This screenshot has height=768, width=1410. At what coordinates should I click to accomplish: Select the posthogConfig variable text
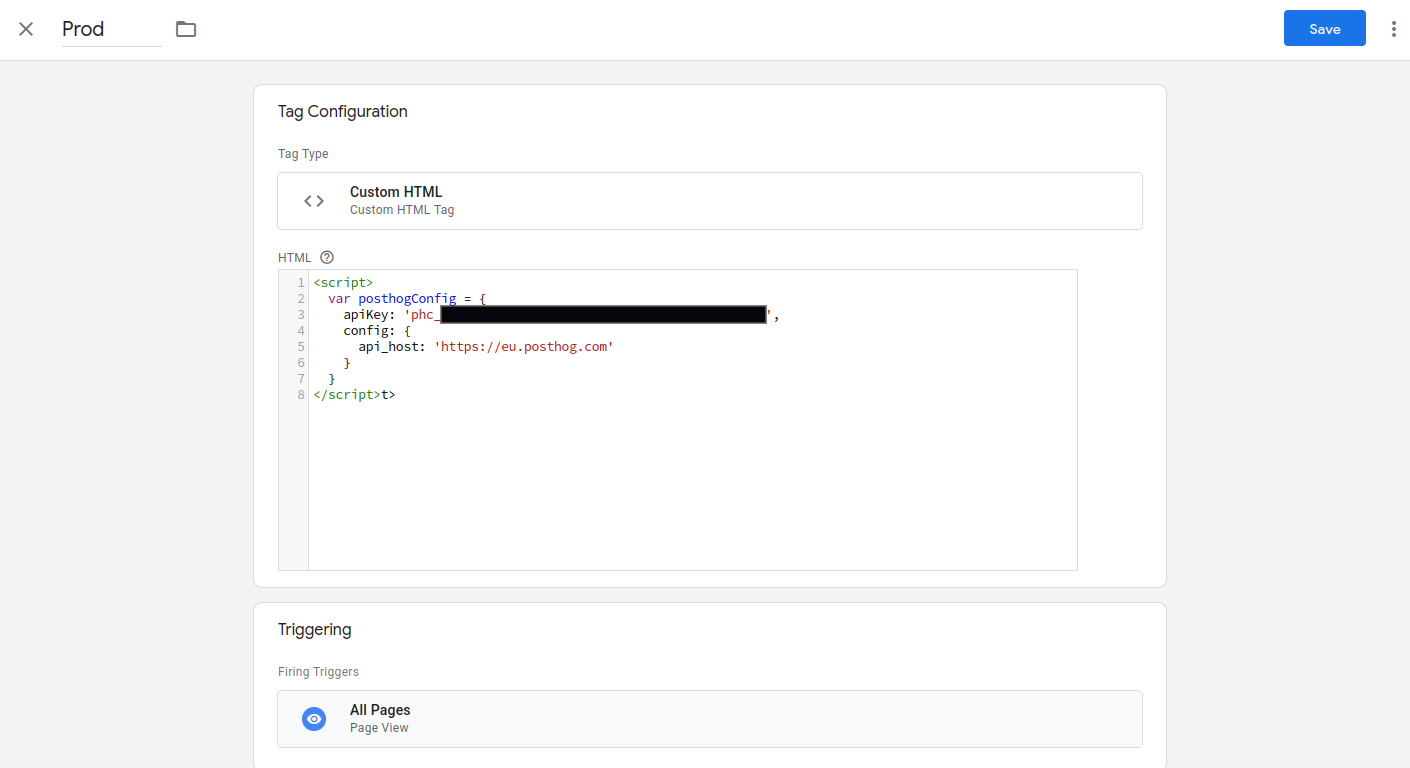[x=406, y=298]
